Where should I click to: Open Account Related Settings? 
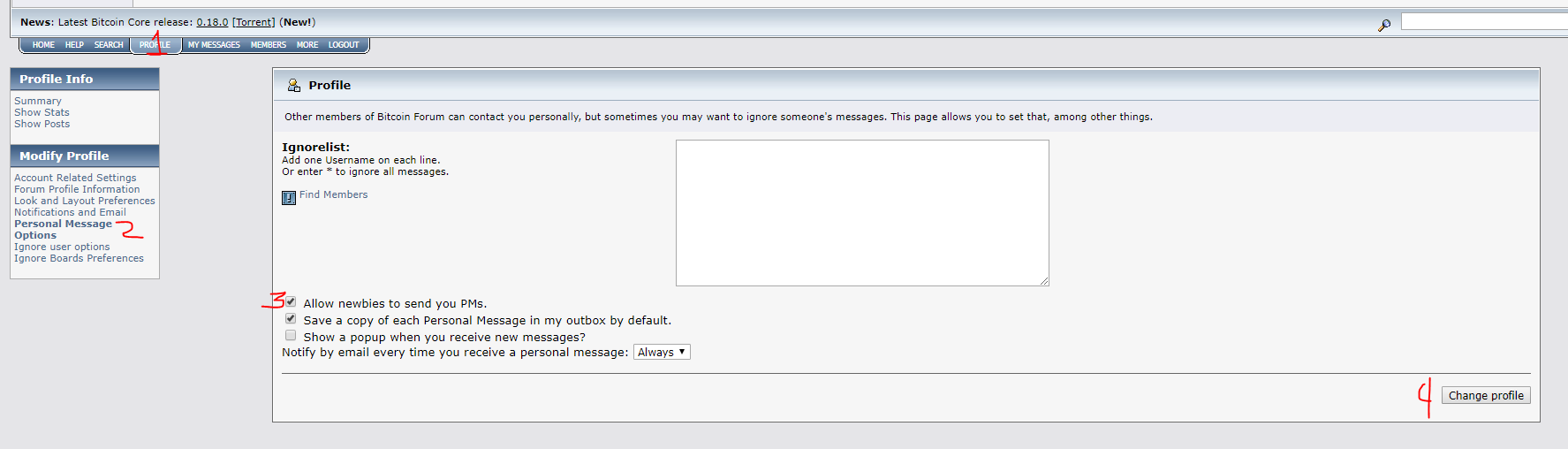tap(75, 178)
